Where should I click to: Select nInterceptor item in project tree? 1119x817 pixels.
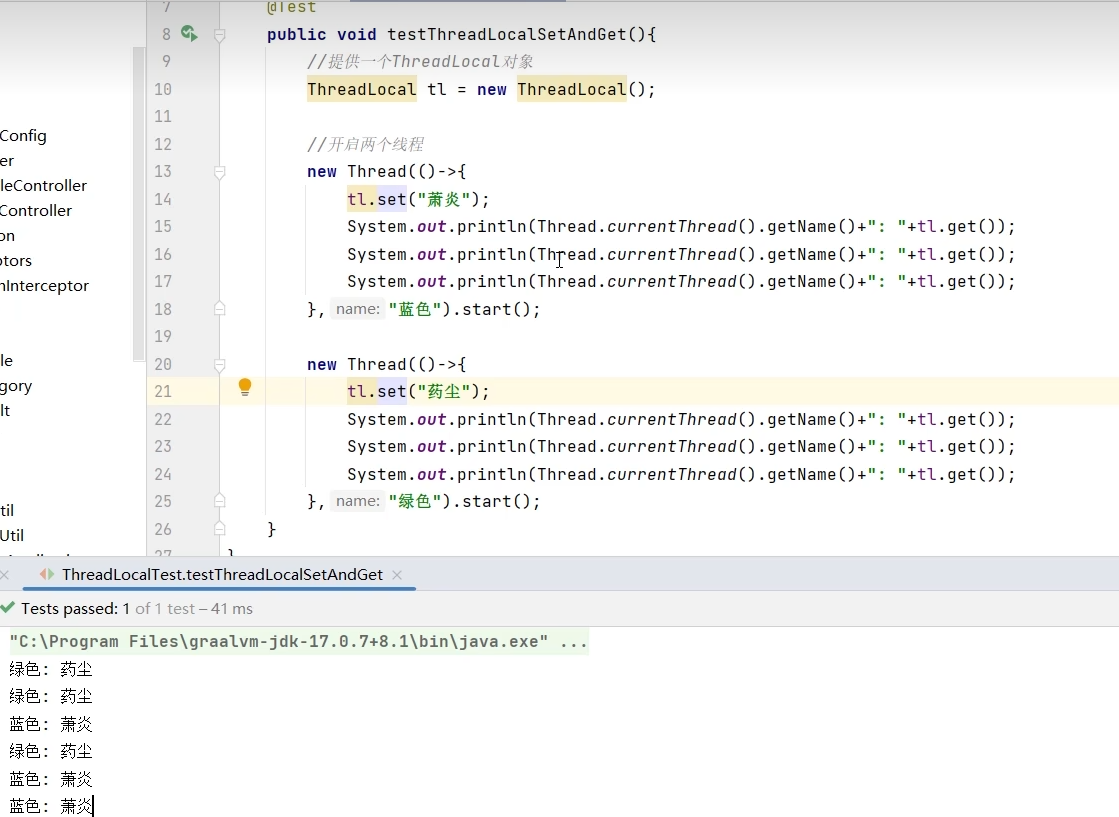pos(45,285)
